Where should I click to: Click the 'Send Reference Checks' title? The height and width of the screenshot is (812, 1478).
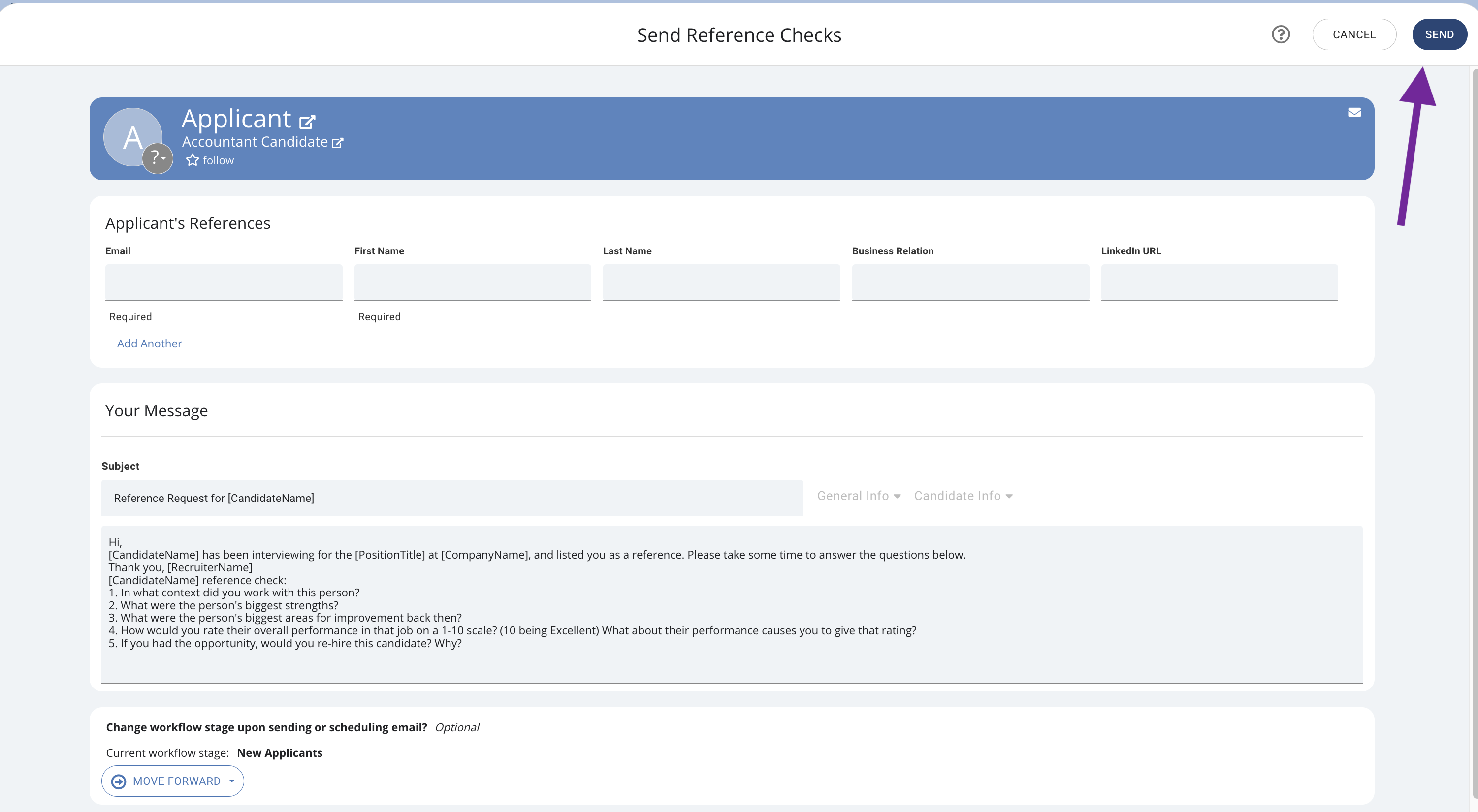pyautogui.click(x=739, y=35)
